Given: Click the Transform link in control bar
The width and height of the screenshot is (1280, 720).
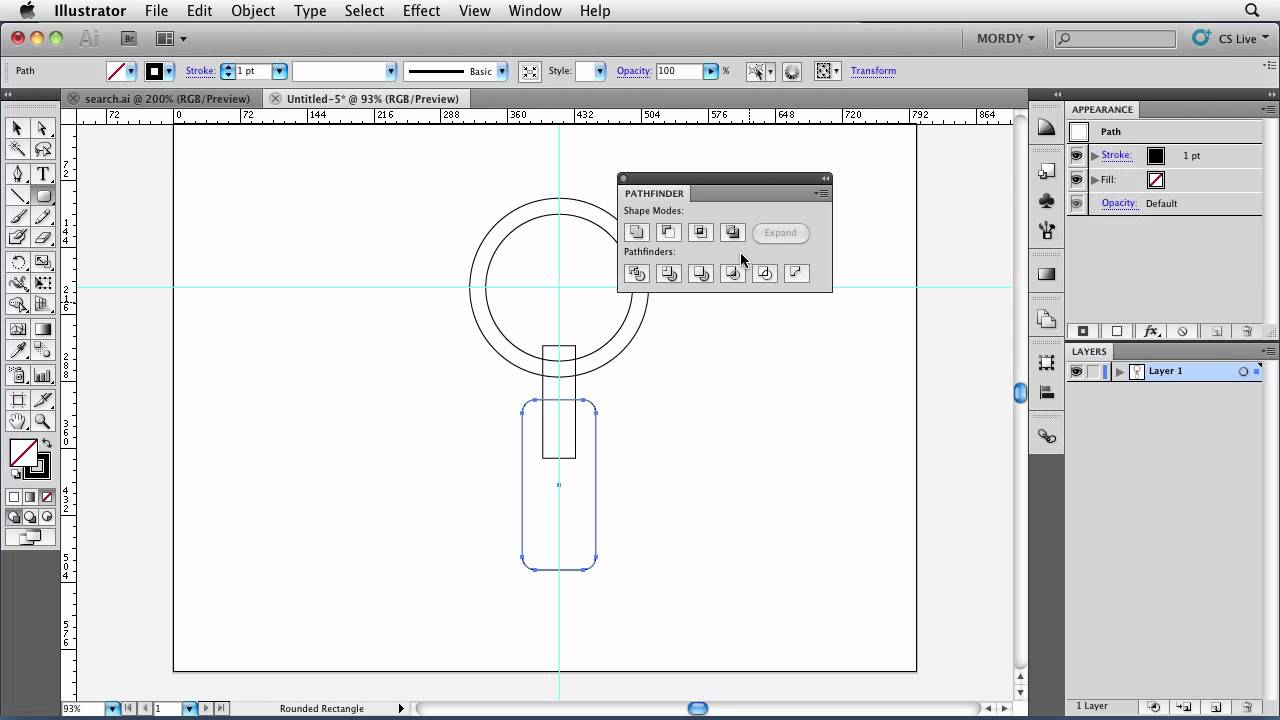Looking at the screenshot, I should click(873, 71).
